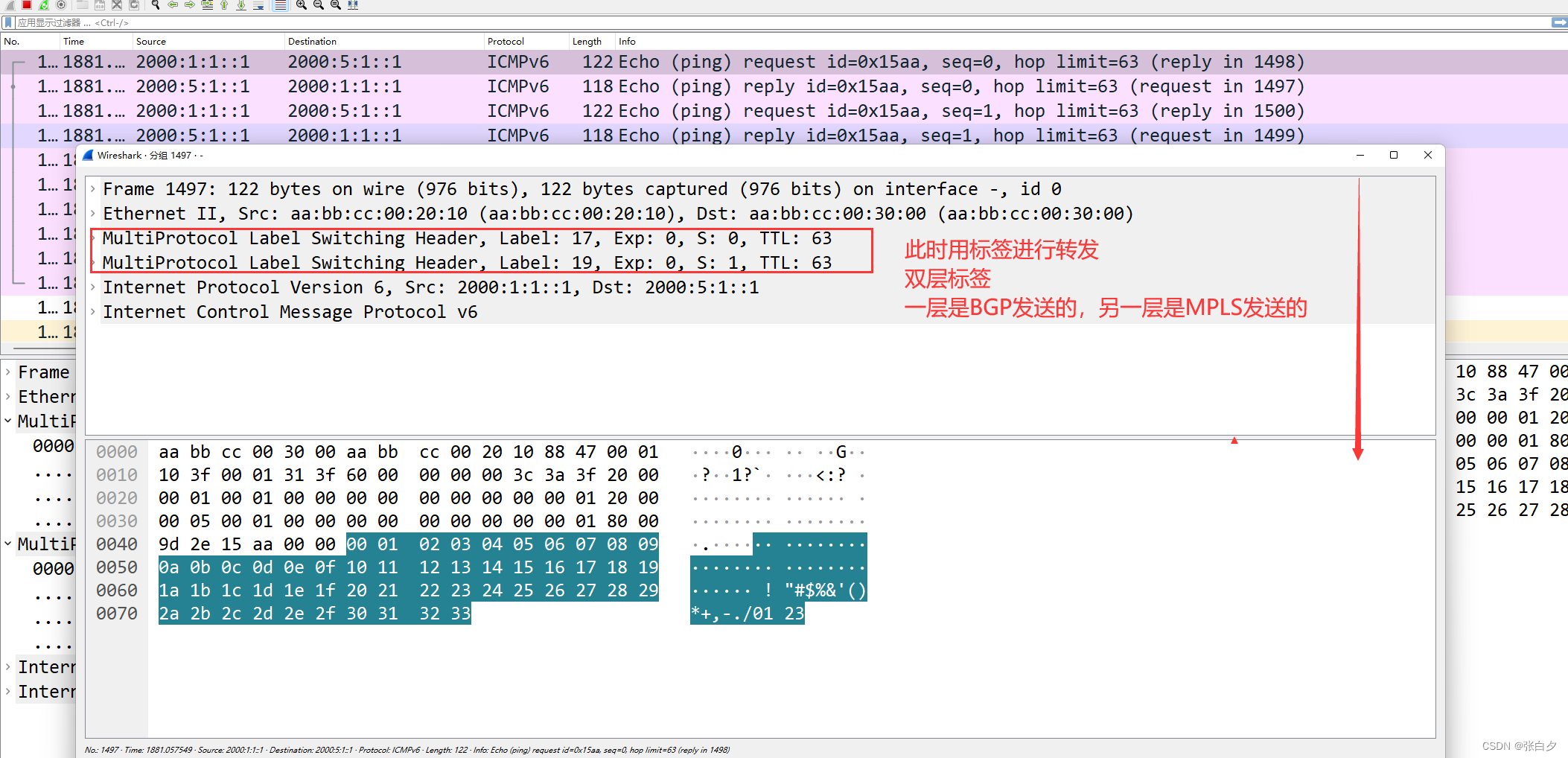The height and width of the screenshot is (758, 1568).
Task: Sort packets by Length column
Action: pos(592,41)
